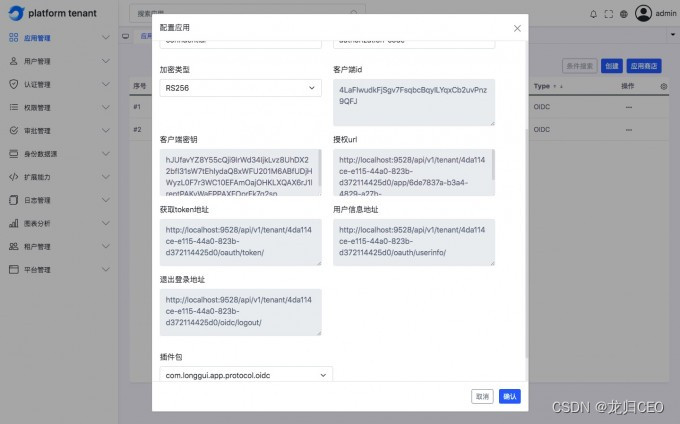Expand the 权限管理 menu chevron
The height and width of the screenshot is (424, 680).
click(x=105, y=107)
